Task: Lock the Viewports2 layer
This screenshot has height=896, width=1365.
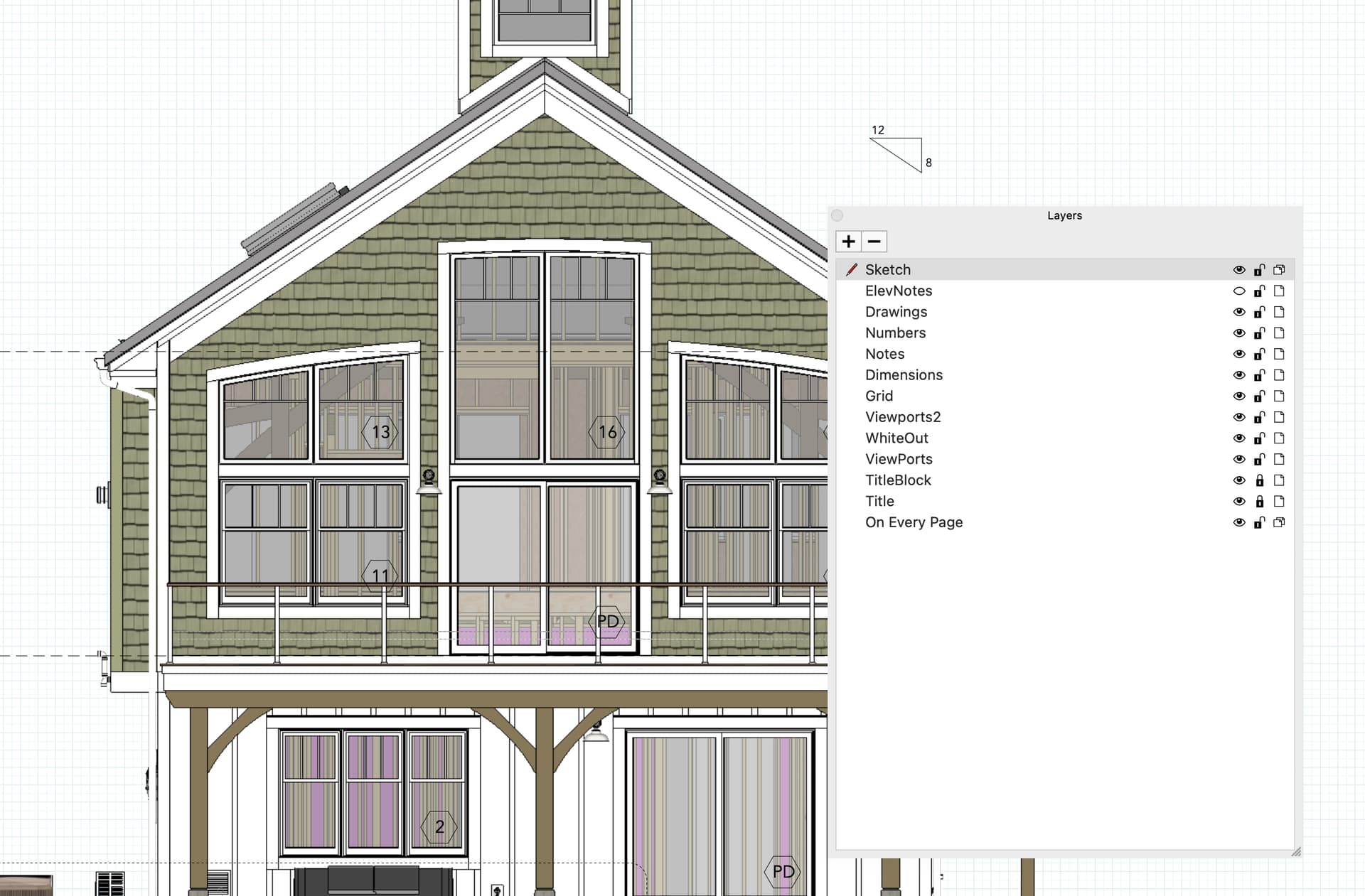Action: tap(1260, 417)
